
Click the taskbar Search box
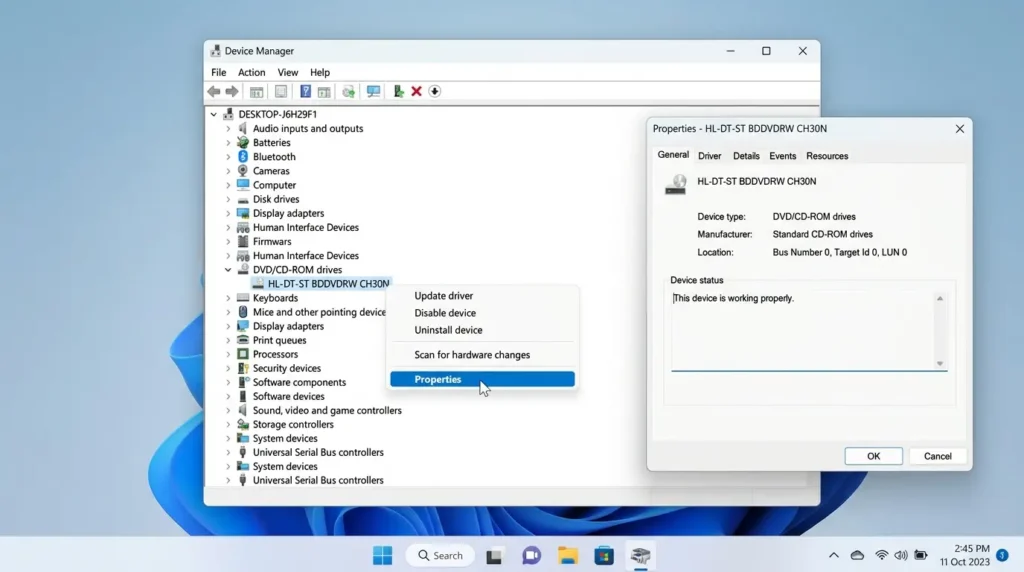(440, 556)
